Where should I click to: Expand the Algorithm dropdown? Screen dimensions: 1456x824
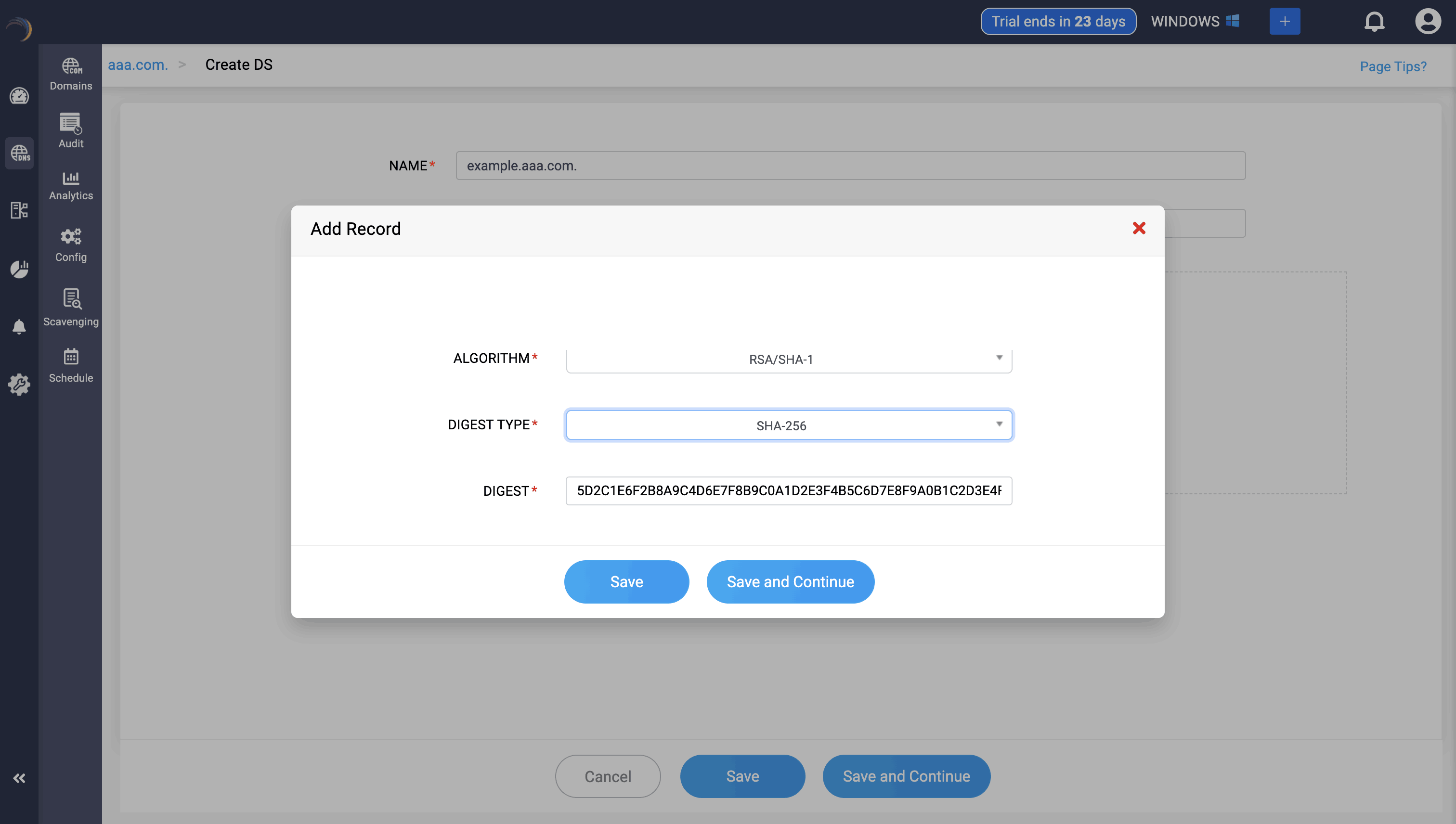click(789, 360)
